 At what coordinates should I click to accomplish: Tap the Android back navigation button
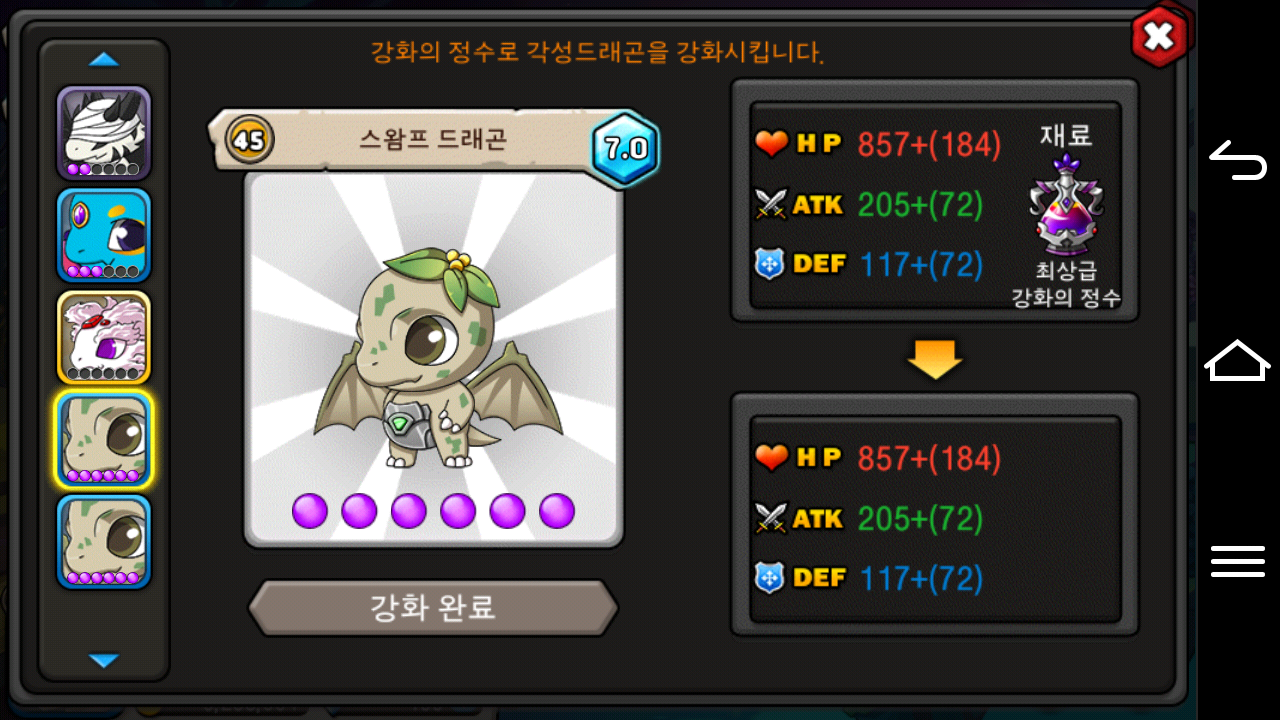(1238, 160)
